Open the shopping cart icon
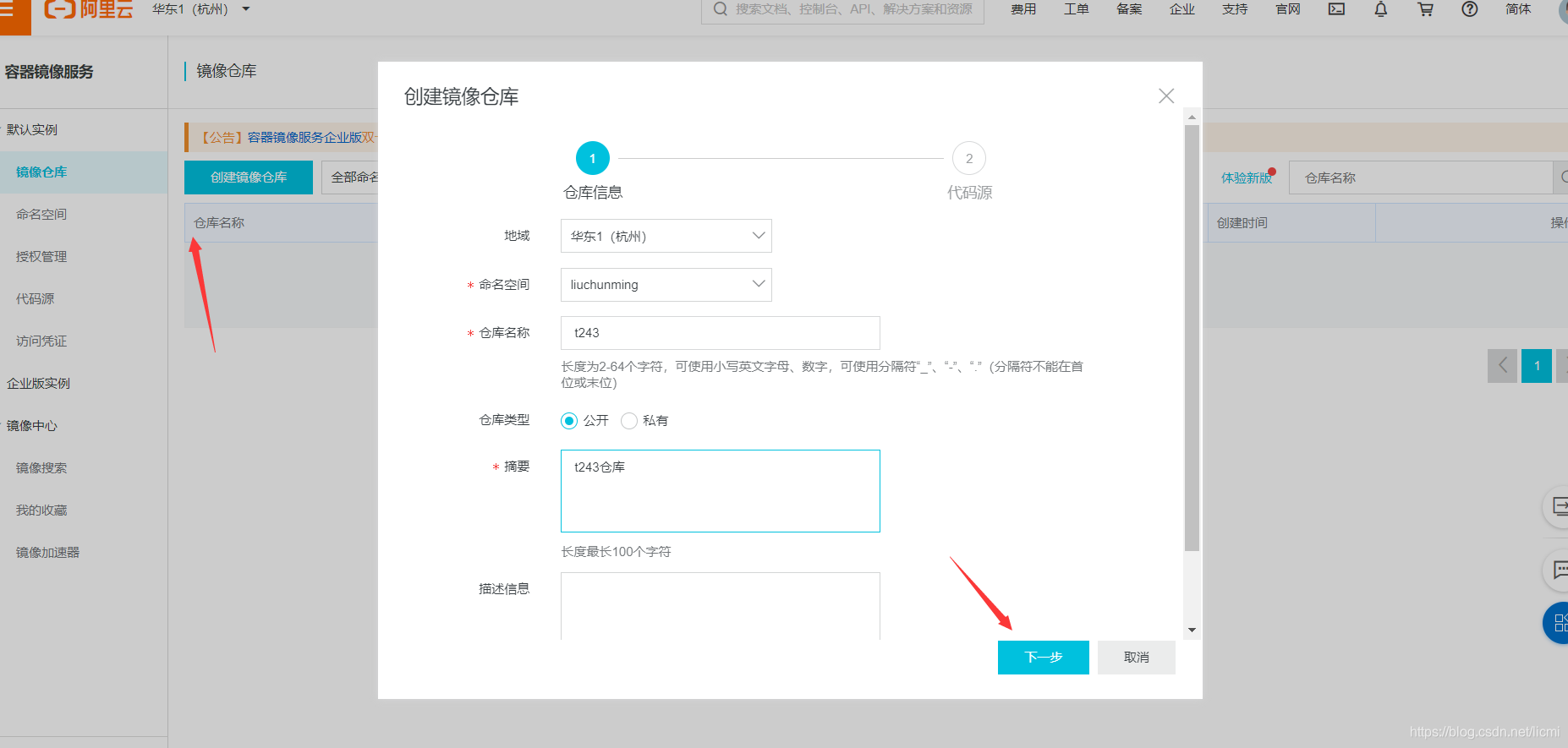Screen dimensions: 1568x748 (x=1426, y=9)
